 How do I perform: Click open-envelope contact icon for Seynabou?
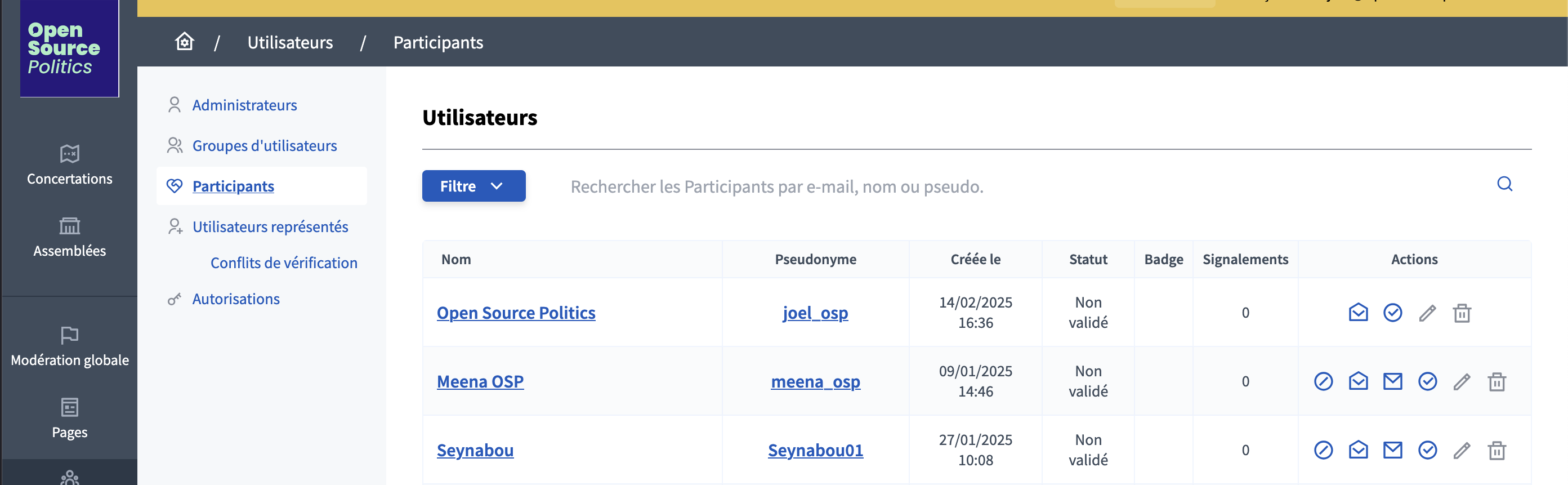1358,450
